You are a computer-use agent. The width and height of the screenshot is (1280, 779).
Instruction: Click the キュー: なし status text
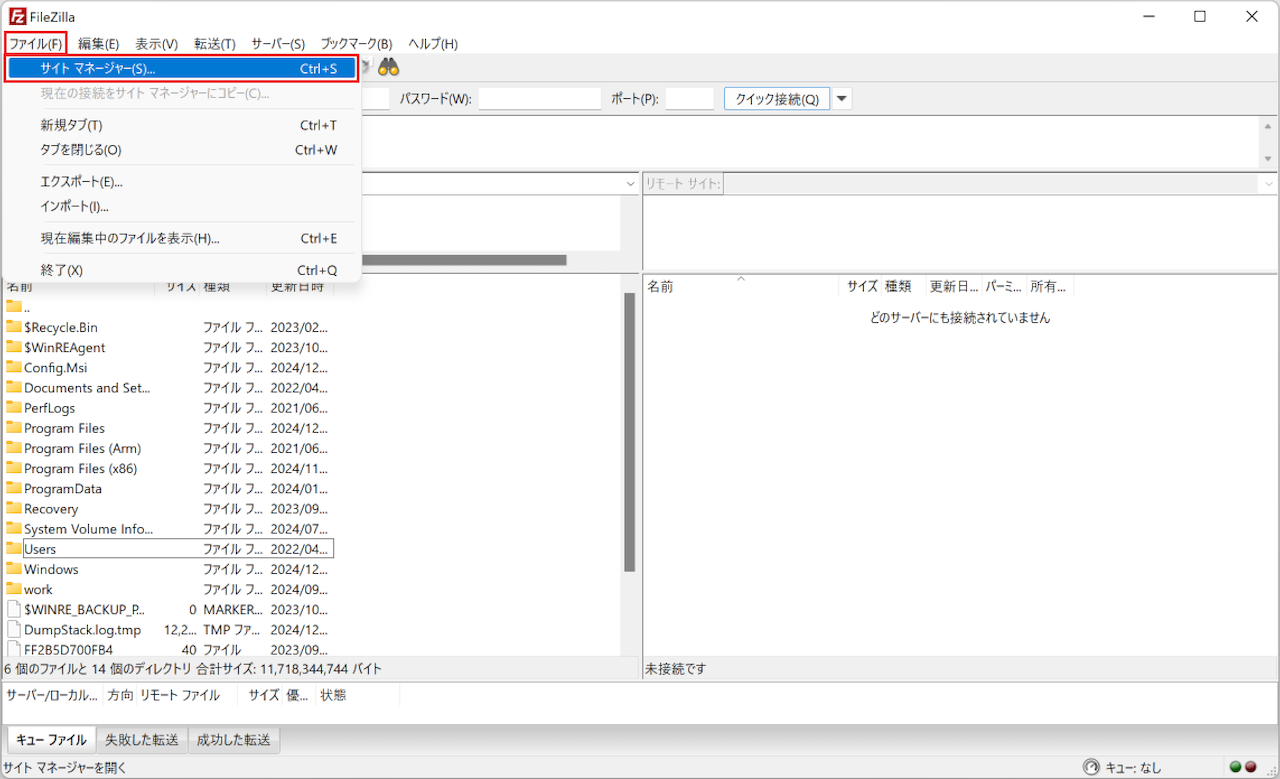click(x=1133, y=768)
